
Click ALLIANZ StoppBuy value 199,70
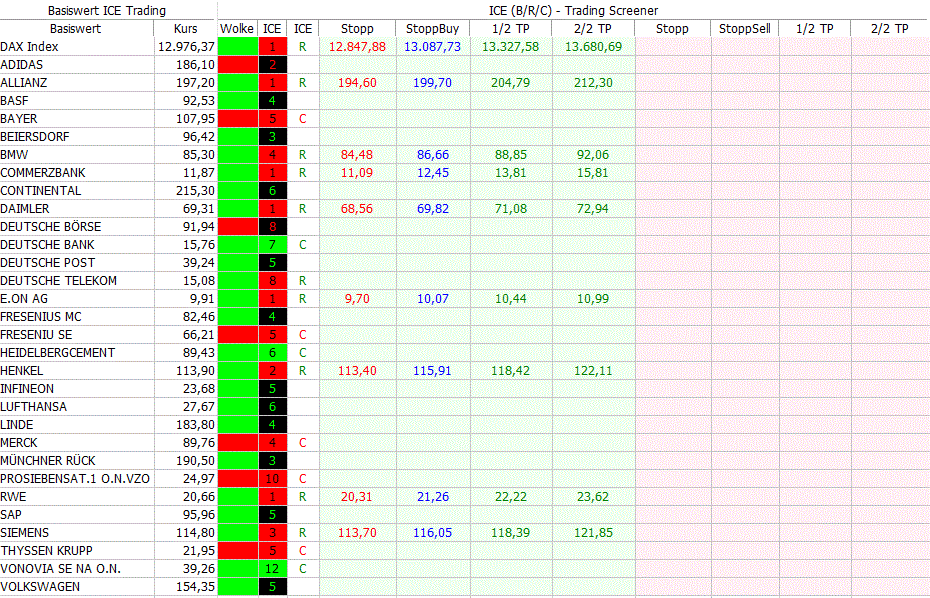tap(432, 82)
